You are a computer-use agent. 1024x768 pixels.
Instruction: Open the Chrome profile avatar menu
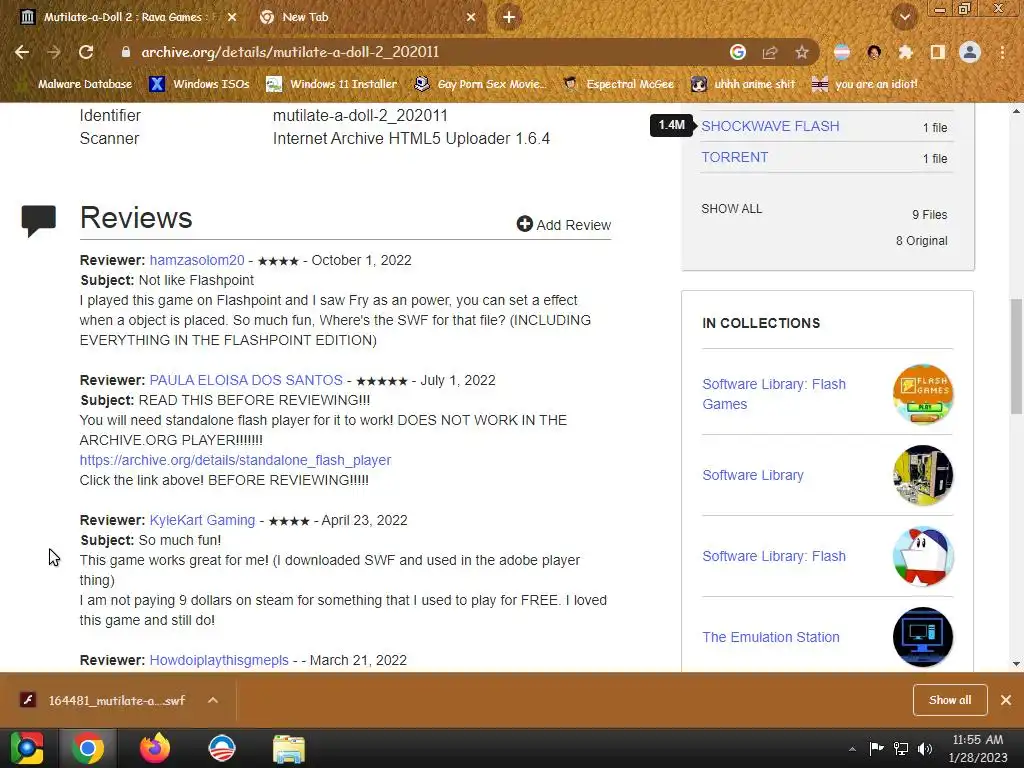tap(970, 52)
